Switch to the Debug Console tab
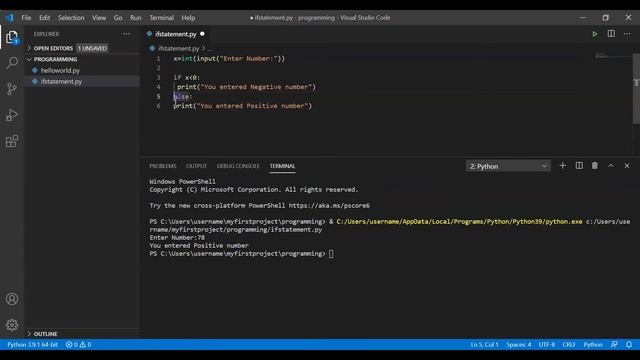The height and width of the screenshot is (360, 640). coord(238,166)
